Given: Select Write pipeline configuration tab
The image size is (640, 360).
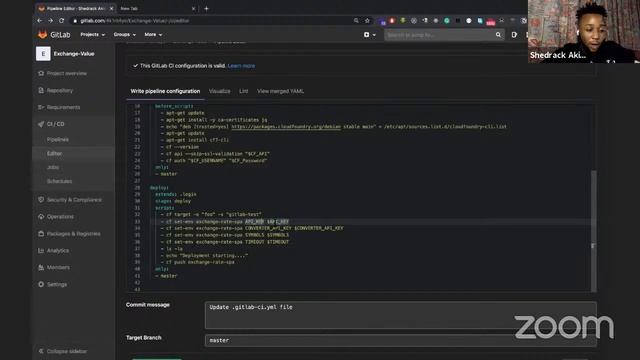Looking at the screenshot, I should (165, 91).
